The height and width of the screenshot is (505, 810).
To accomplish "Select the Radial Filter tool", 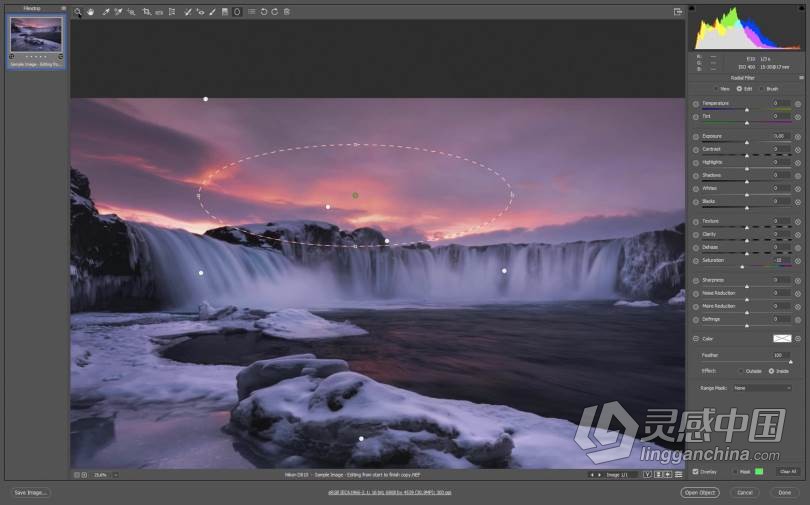I will coord(237,11).
